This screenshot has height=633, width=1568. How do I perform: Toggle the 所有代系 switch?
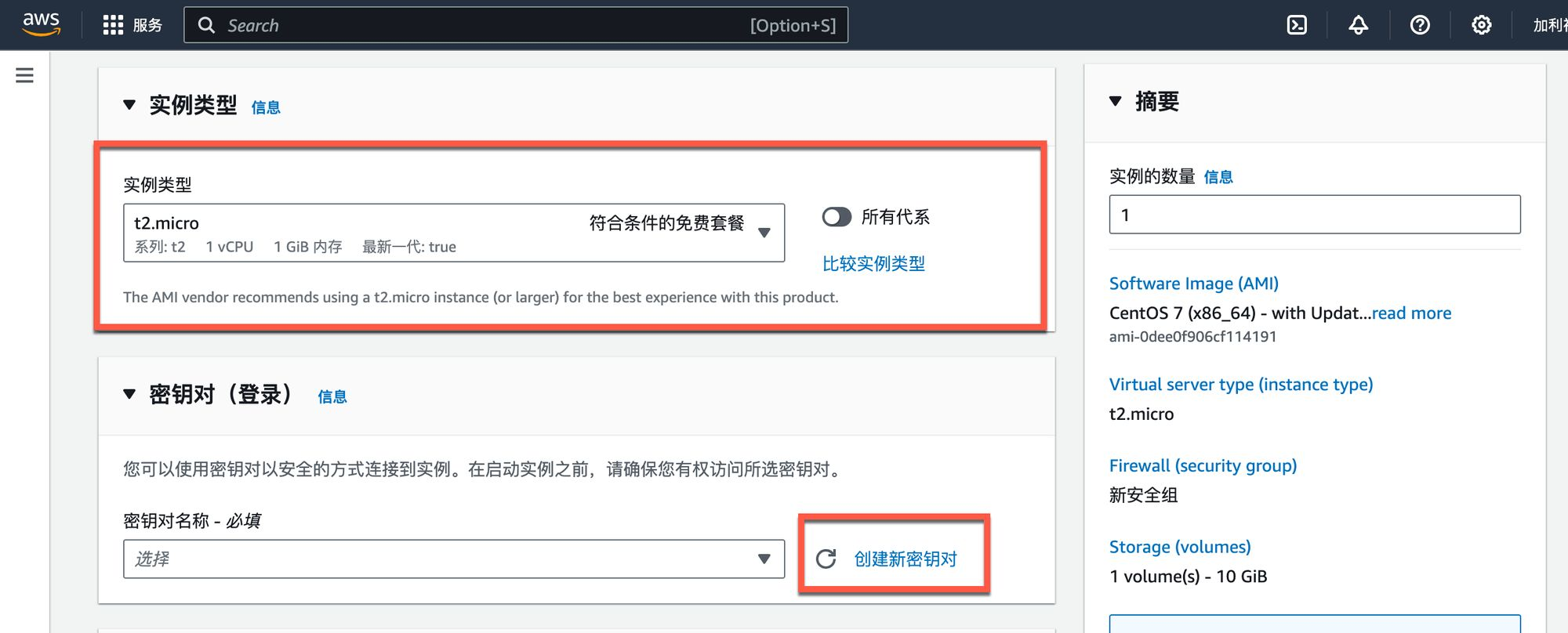[x=837, y=217]
